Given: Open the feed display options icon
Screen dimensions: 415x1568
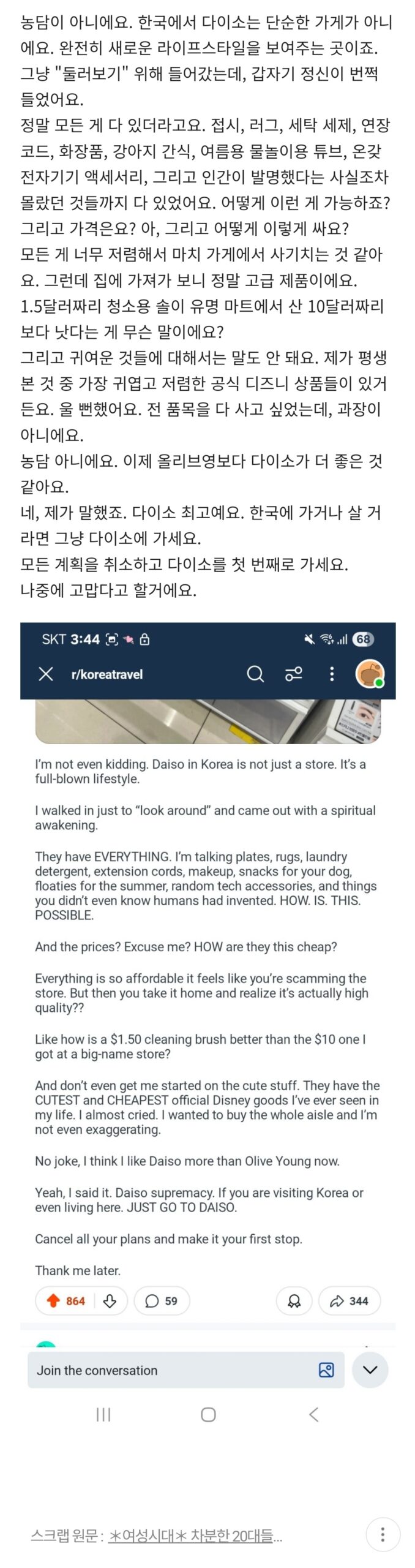Looking at the screenshot, I should (x=293, y=674).
